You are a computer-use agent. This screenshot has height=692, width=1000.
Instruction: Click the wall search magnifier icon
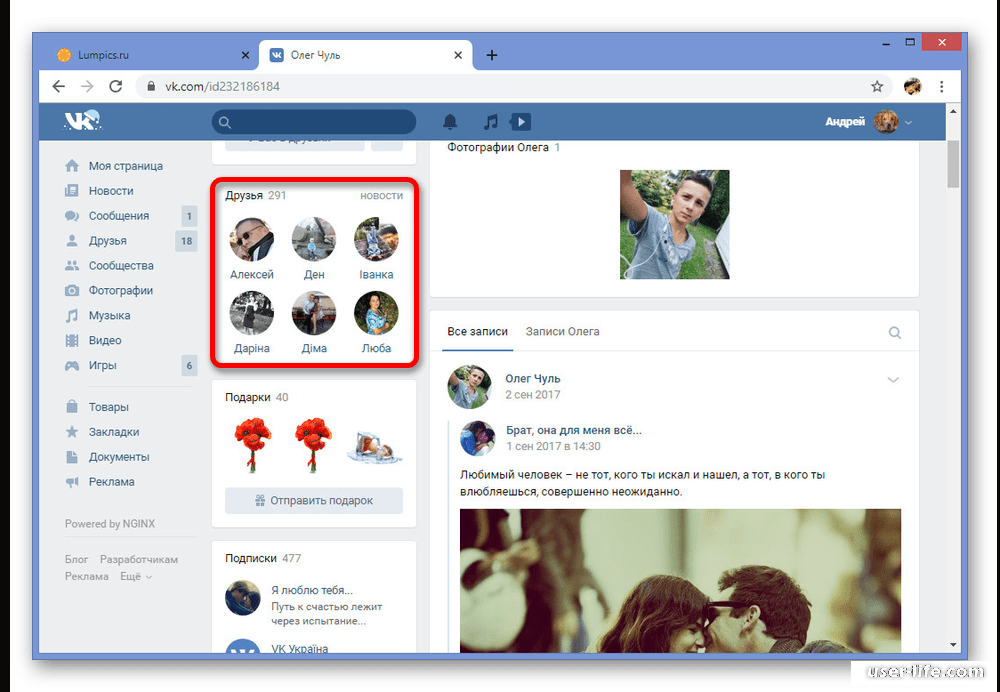click(895, 332)
